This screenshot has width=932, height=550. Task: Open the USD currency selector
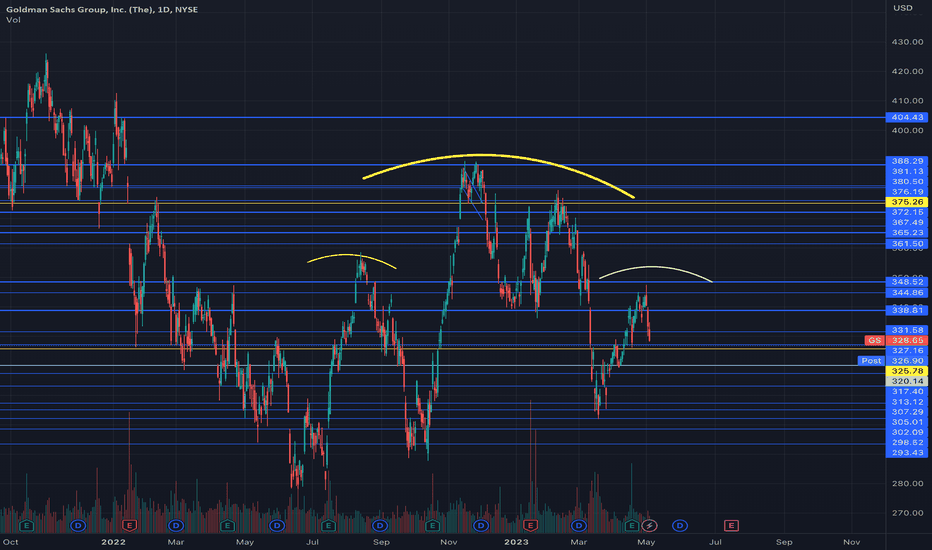tap(903, 8)
